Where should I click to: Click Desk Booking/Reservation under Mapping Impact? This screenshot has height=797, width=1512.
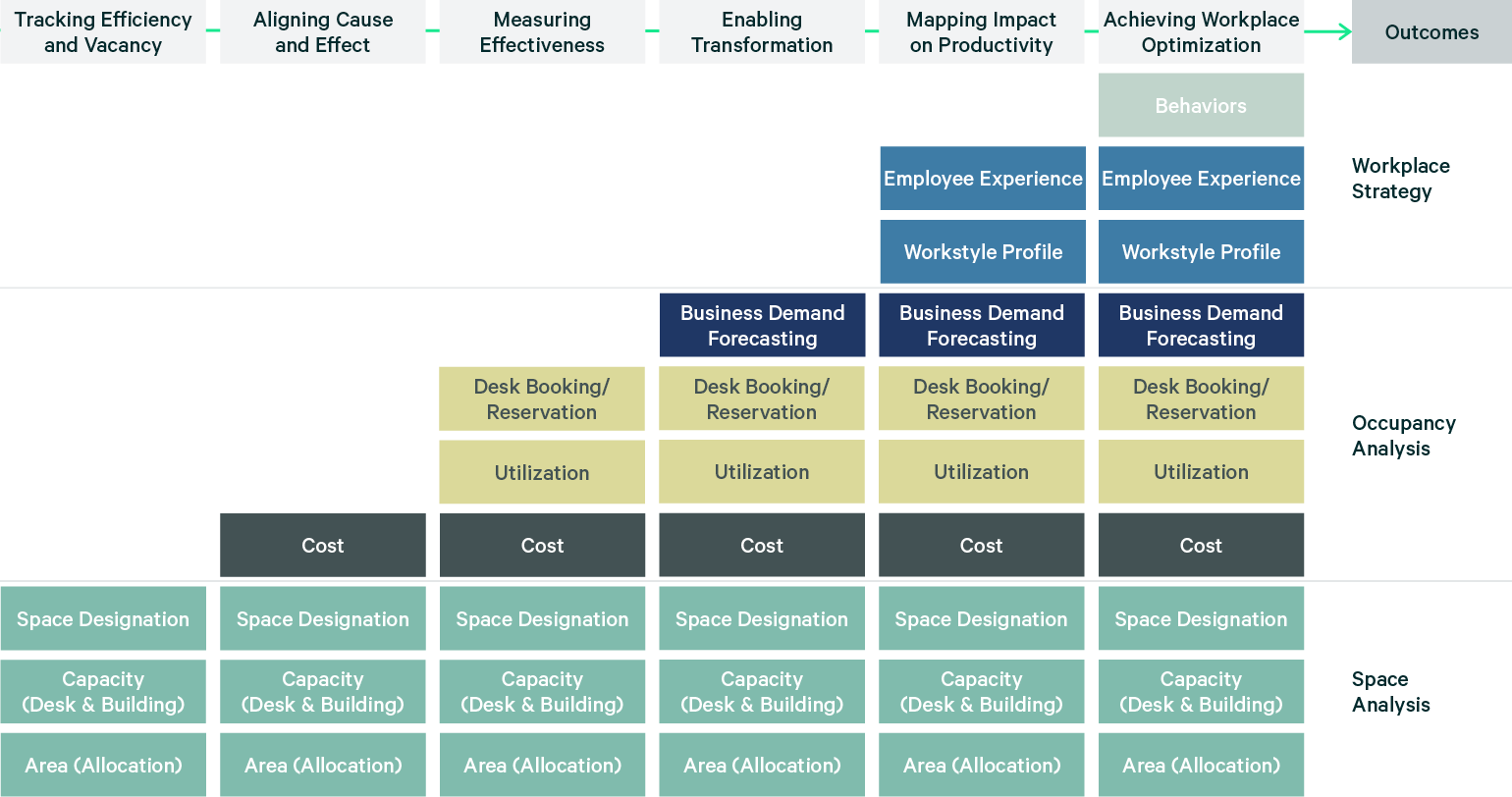click(x=982, y=398)
